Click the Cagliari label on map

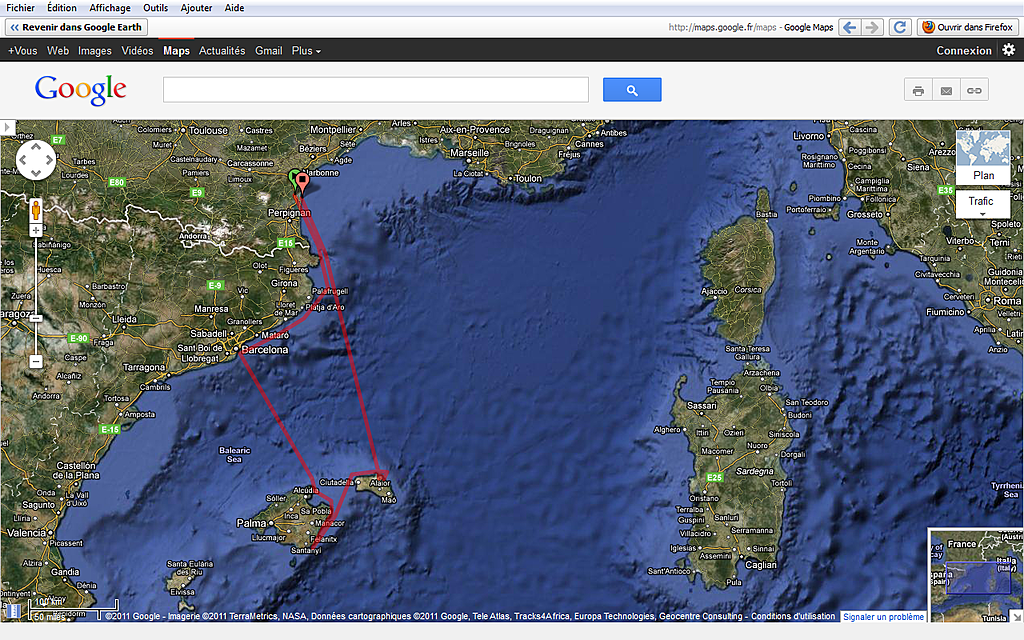pos(761,565)
